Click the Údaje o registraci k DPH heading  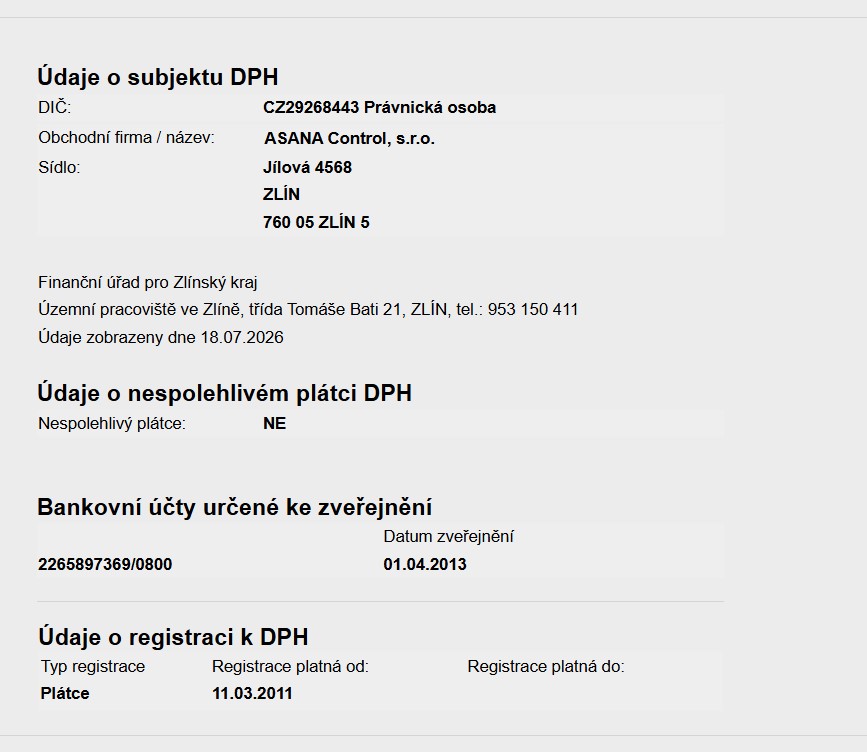click(173, 637)
